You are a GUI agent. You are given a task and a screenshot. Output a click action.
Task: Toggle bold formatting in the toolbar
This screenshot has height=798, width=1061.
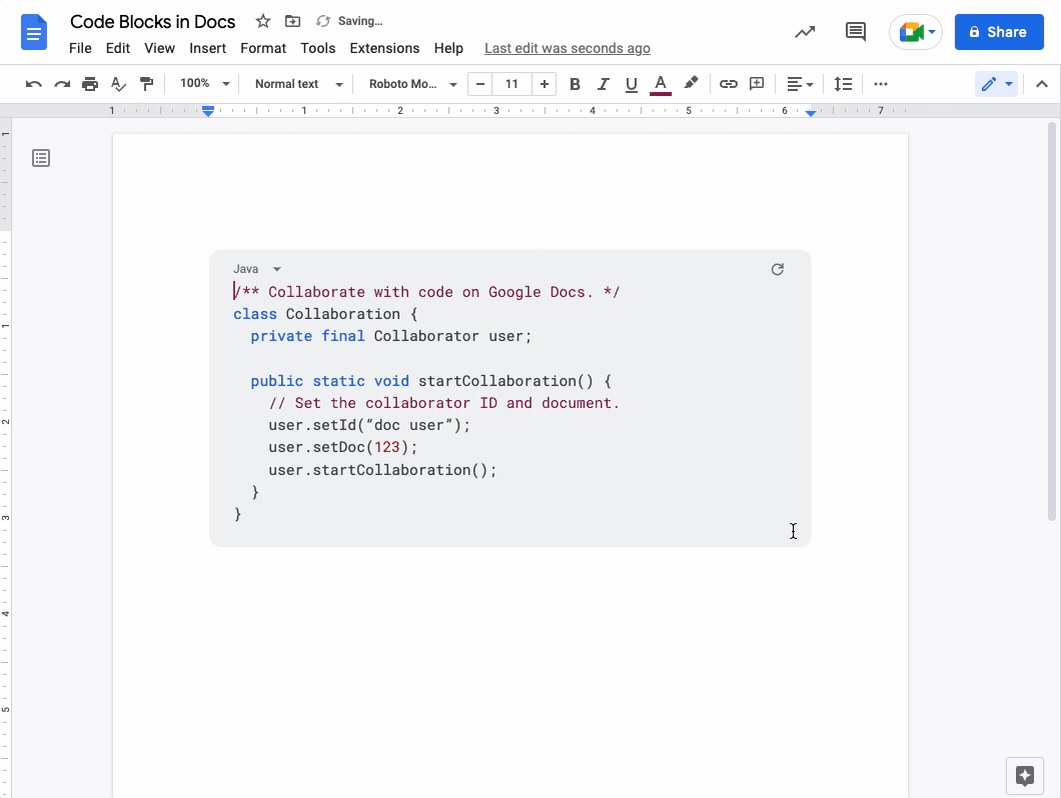[x=575, y=84]
